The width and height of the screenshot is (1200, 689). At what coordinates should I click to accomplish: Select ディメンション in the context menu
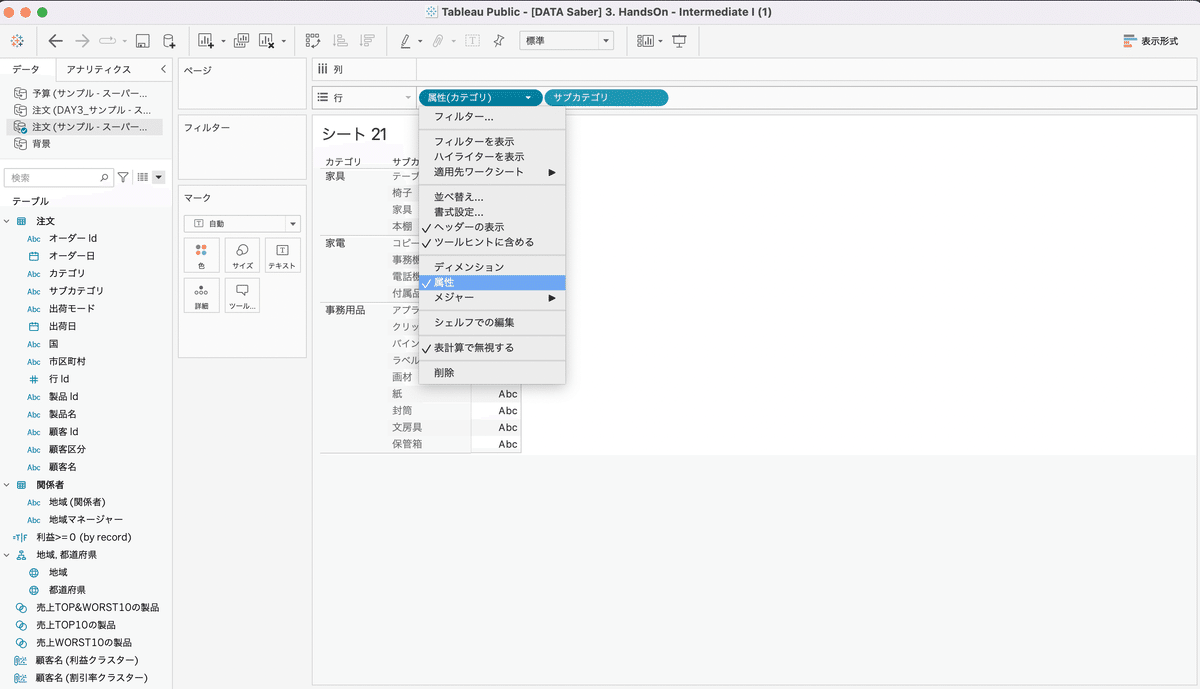click(x=492, y=268)
